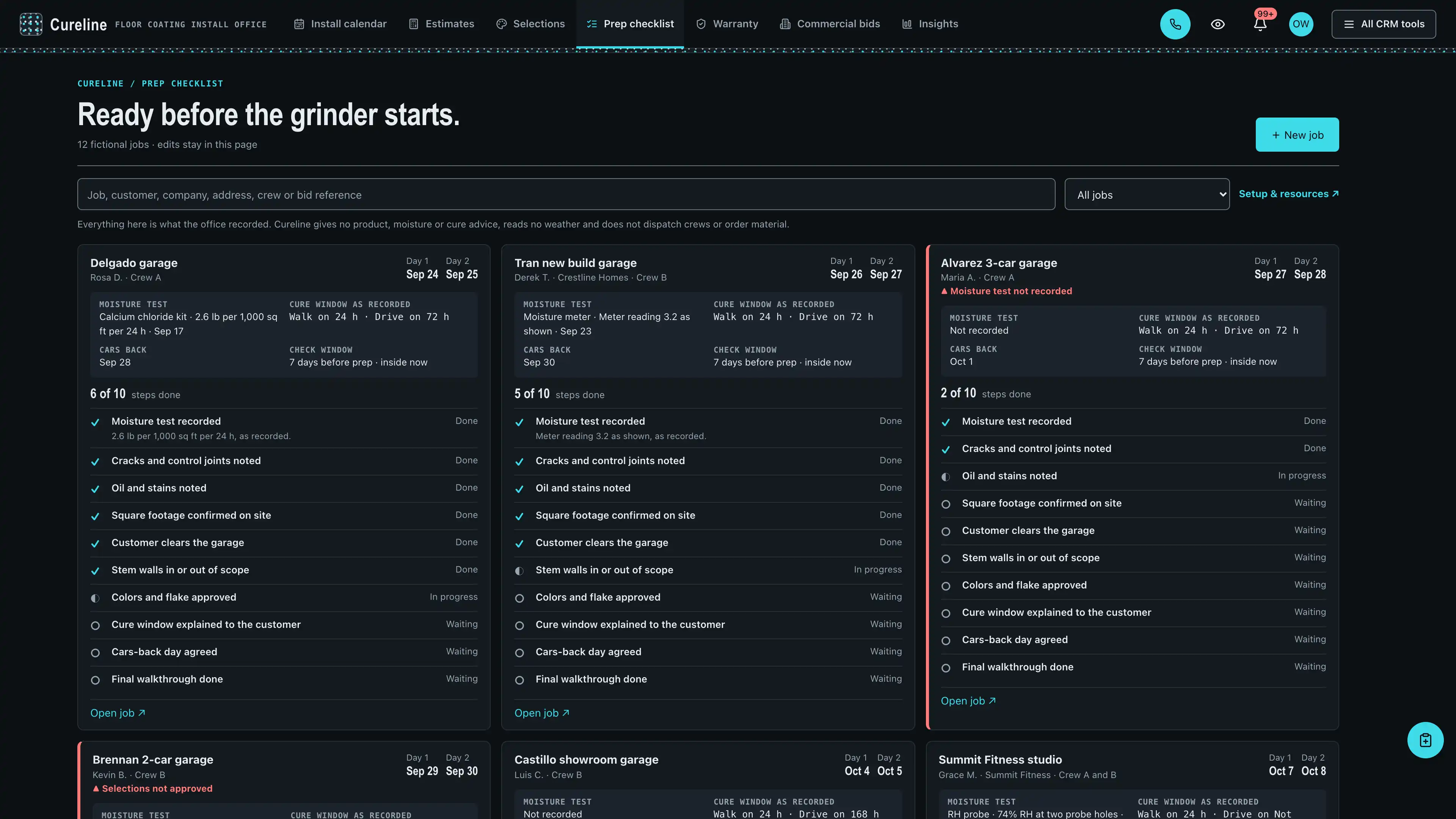Image resolution: width=1456 pixels, height=819 pixels.
Task: Toggle Delgado Final walkthrough done step
Action: point(284,679)
